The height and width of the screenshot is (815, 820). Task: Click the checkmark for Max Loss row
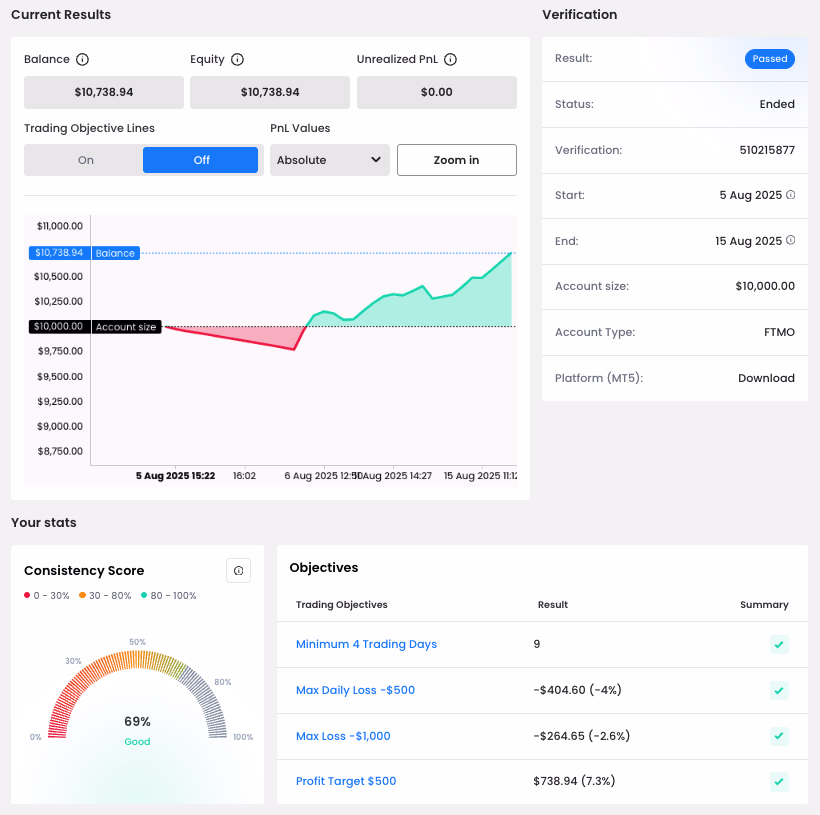pos(779,736)
